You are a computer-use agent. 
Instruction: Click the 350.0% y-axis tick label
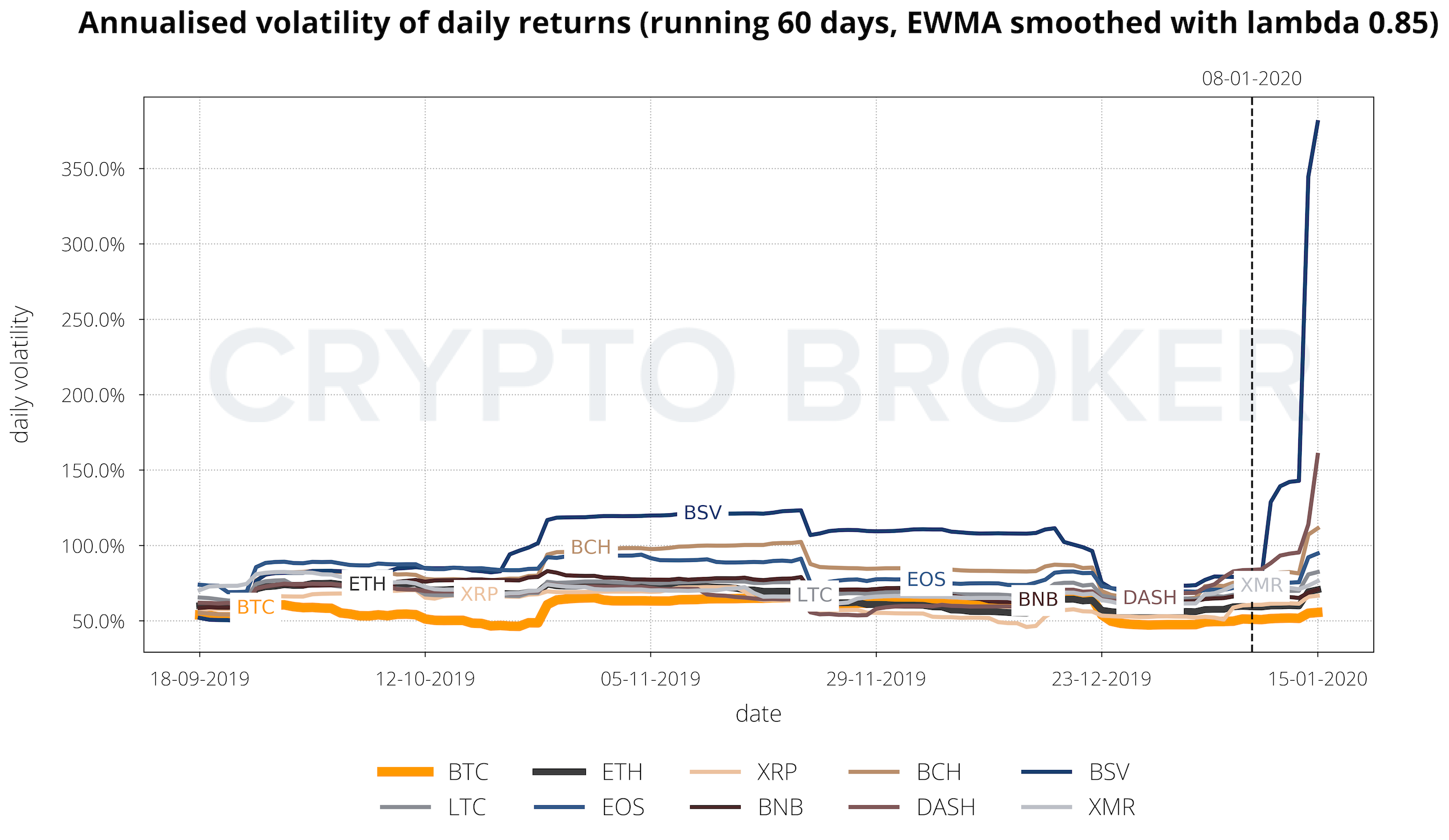click(93, 170)
